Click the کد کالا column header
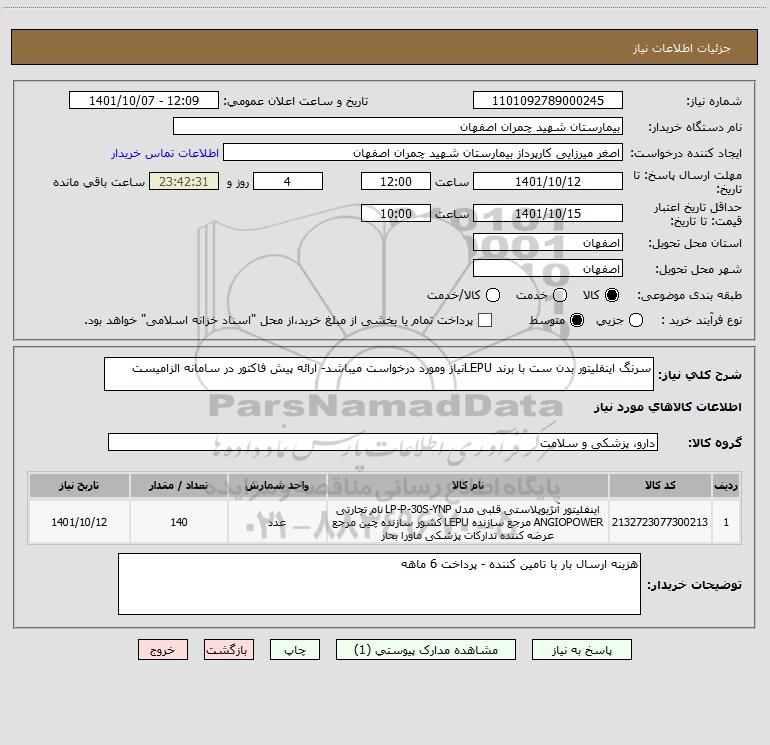The height and width of the screenshot is (745, 770). (x=660, y=485)
